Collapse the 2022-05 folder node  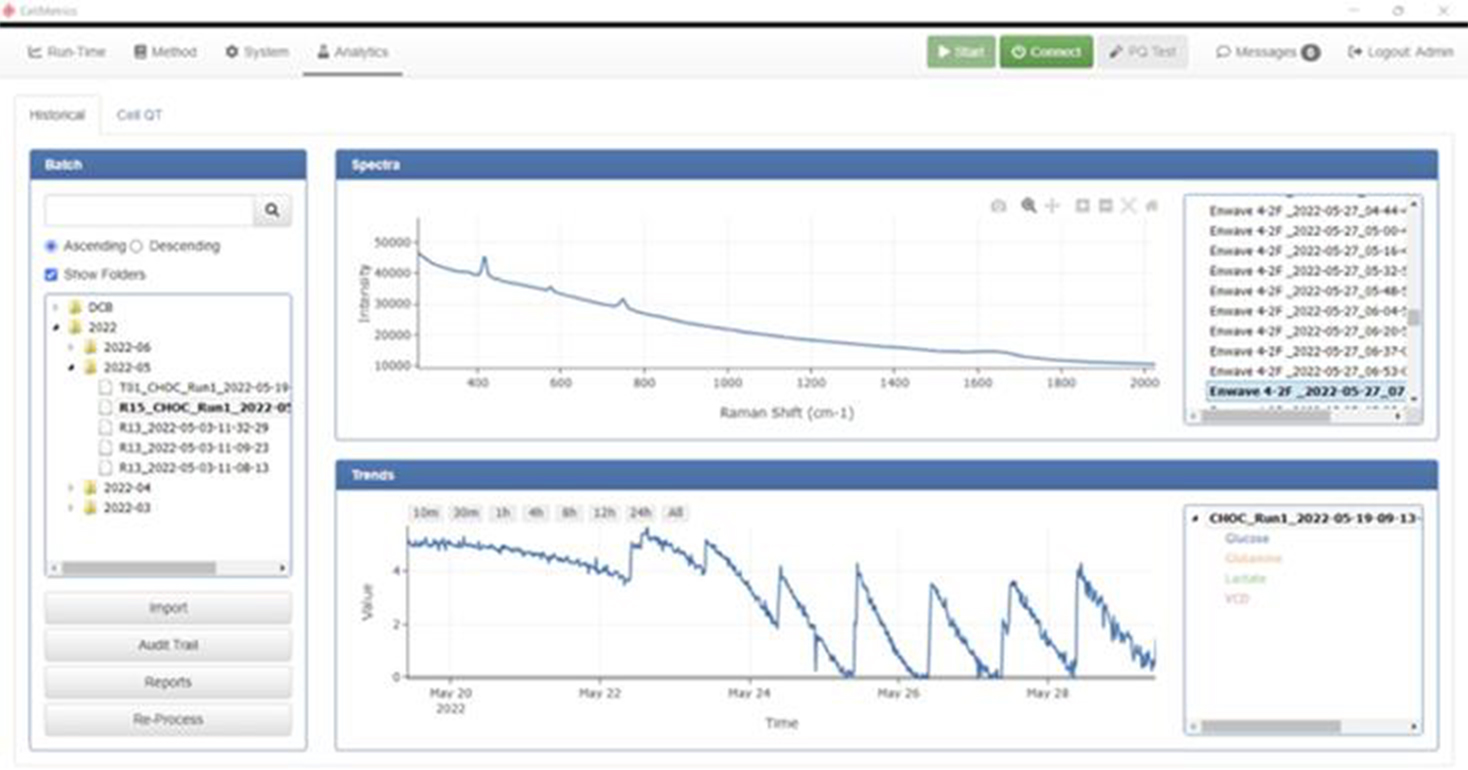(x=71, y=367)
